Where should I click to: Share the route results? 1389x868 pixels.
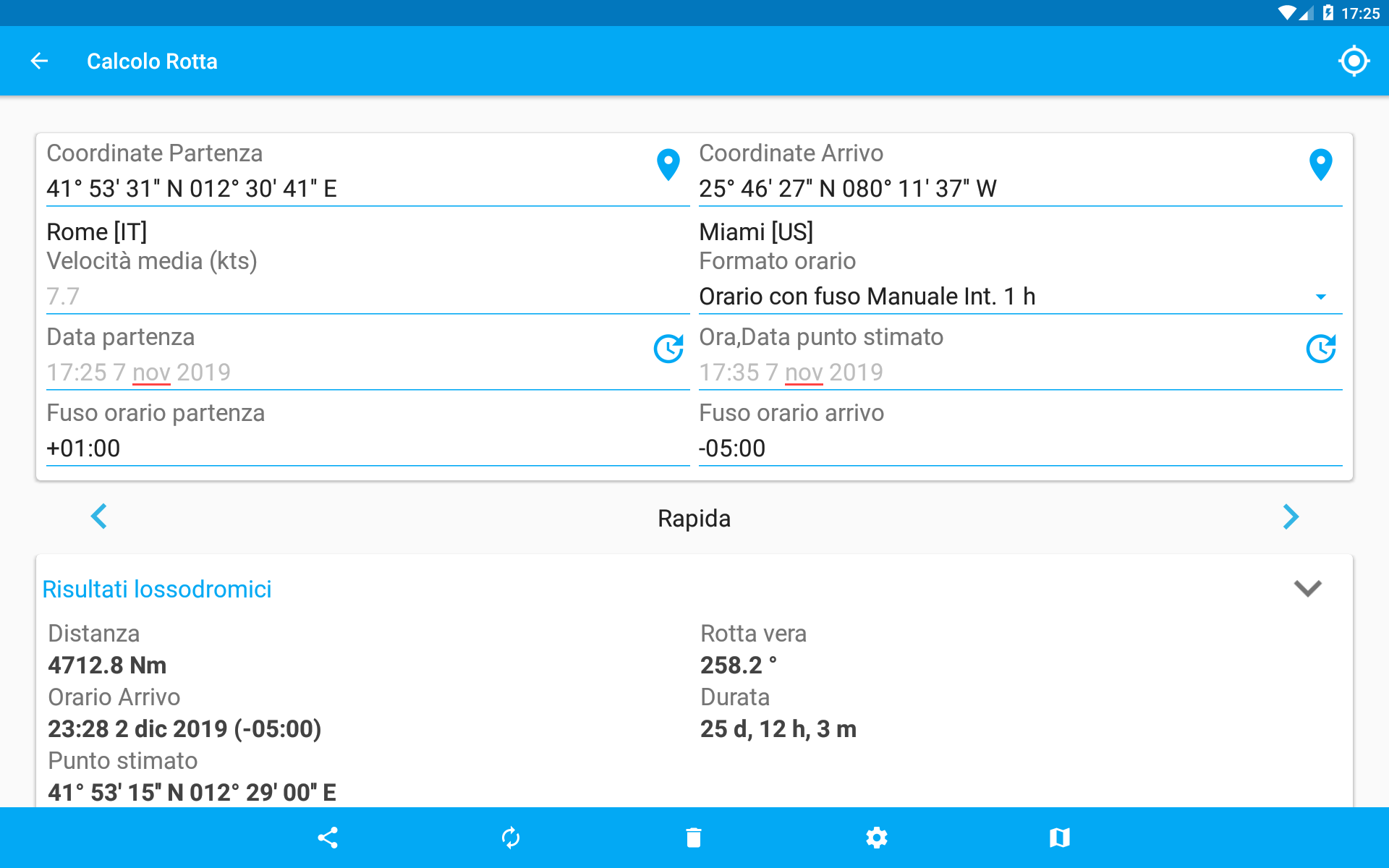tap(328, 838)
